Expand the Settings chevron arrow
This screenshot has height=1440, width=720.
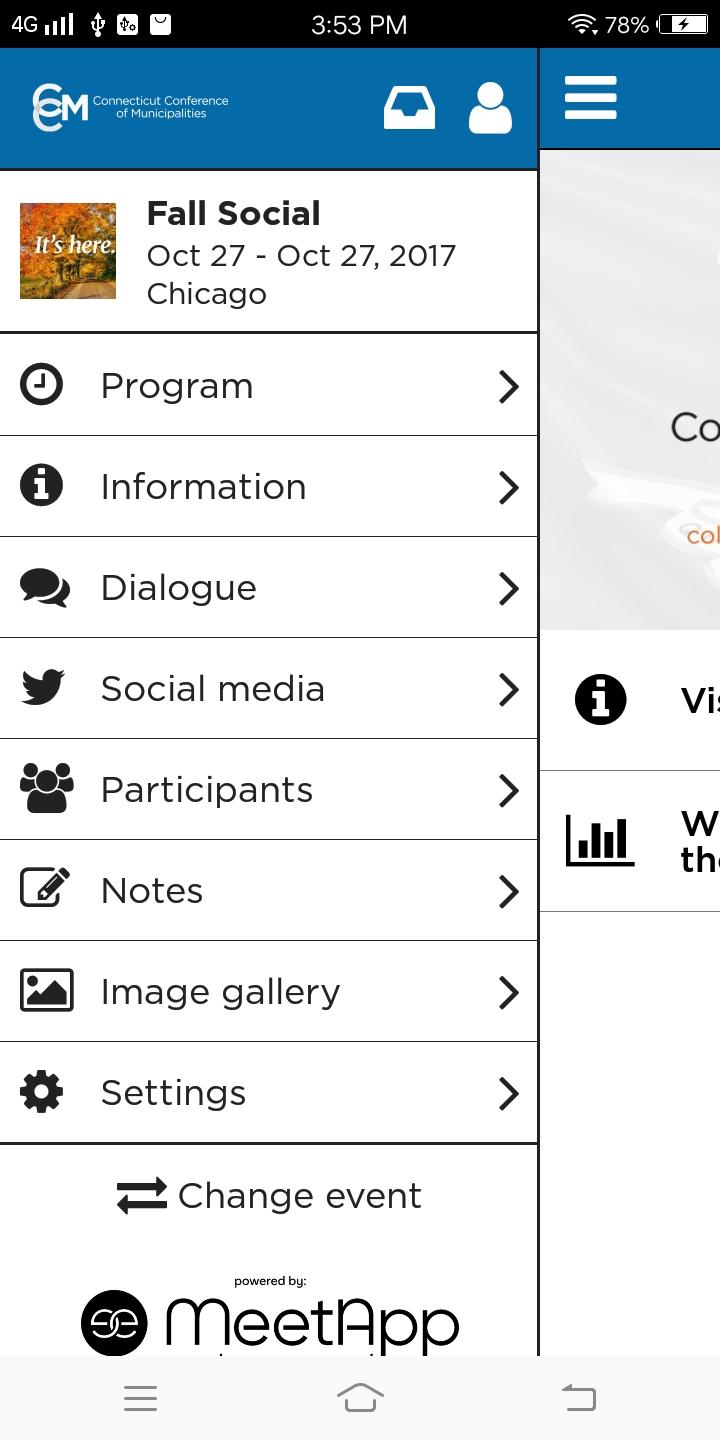pyautogui.click(x=509, y=1093)
